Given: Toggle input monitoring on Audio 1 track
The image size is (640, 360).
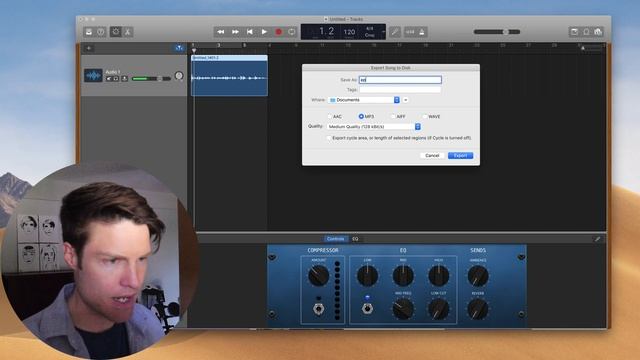Looking at the screenshot, I should point(124,79).
